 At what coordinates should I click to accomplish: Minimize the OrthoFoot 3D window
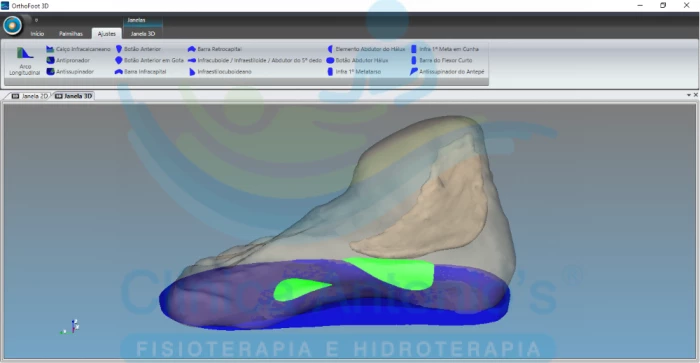pos(640,5)
